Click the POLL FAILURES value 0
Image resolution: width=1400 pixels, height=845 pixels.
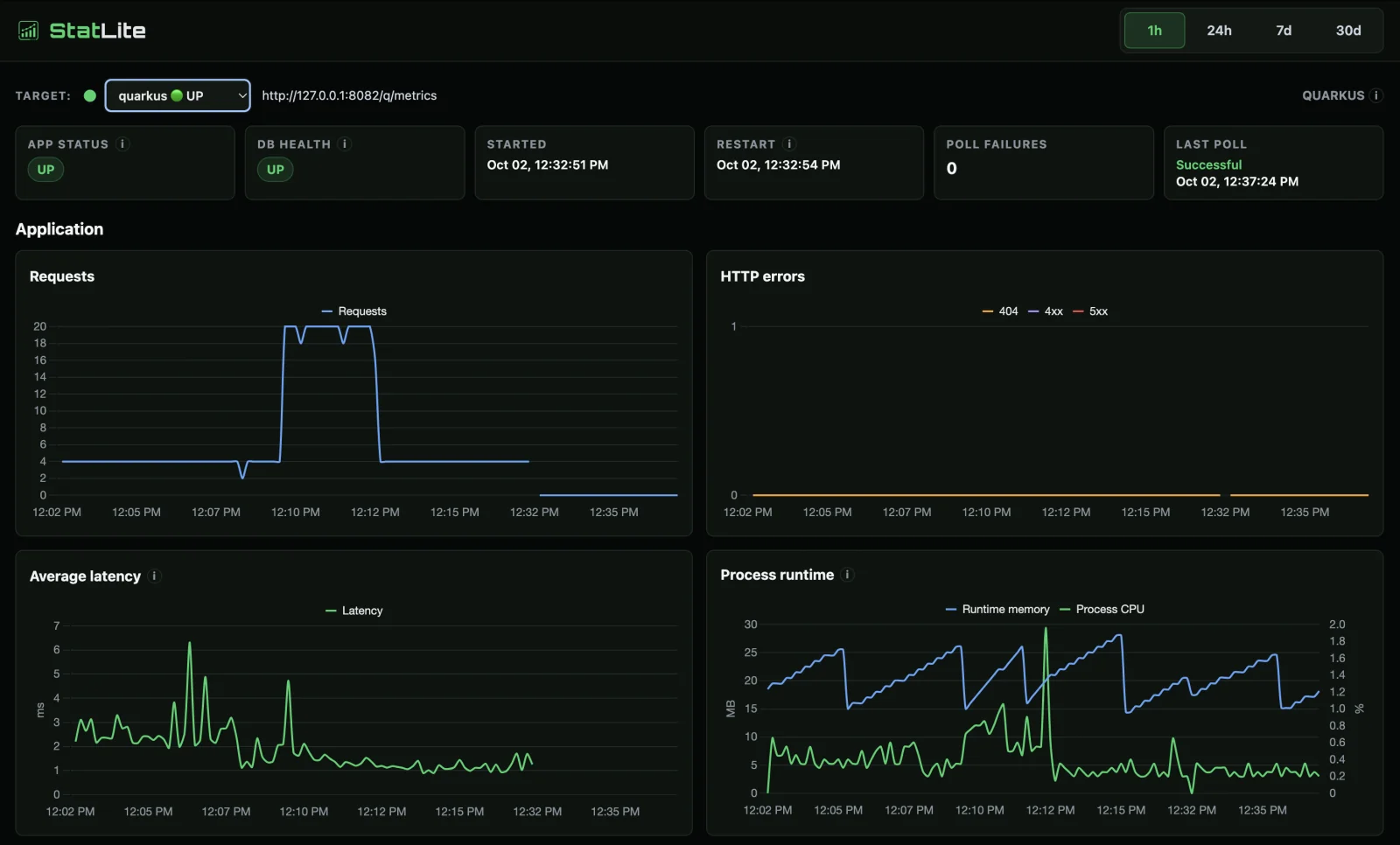pos(952,169)
